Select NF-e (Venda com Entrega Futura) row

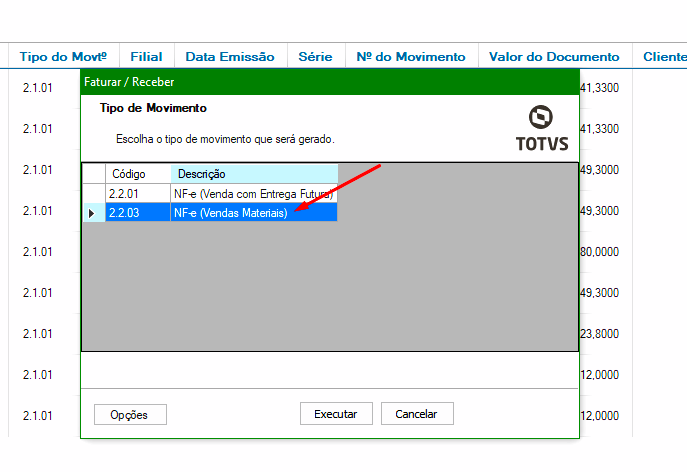point(253,194)
